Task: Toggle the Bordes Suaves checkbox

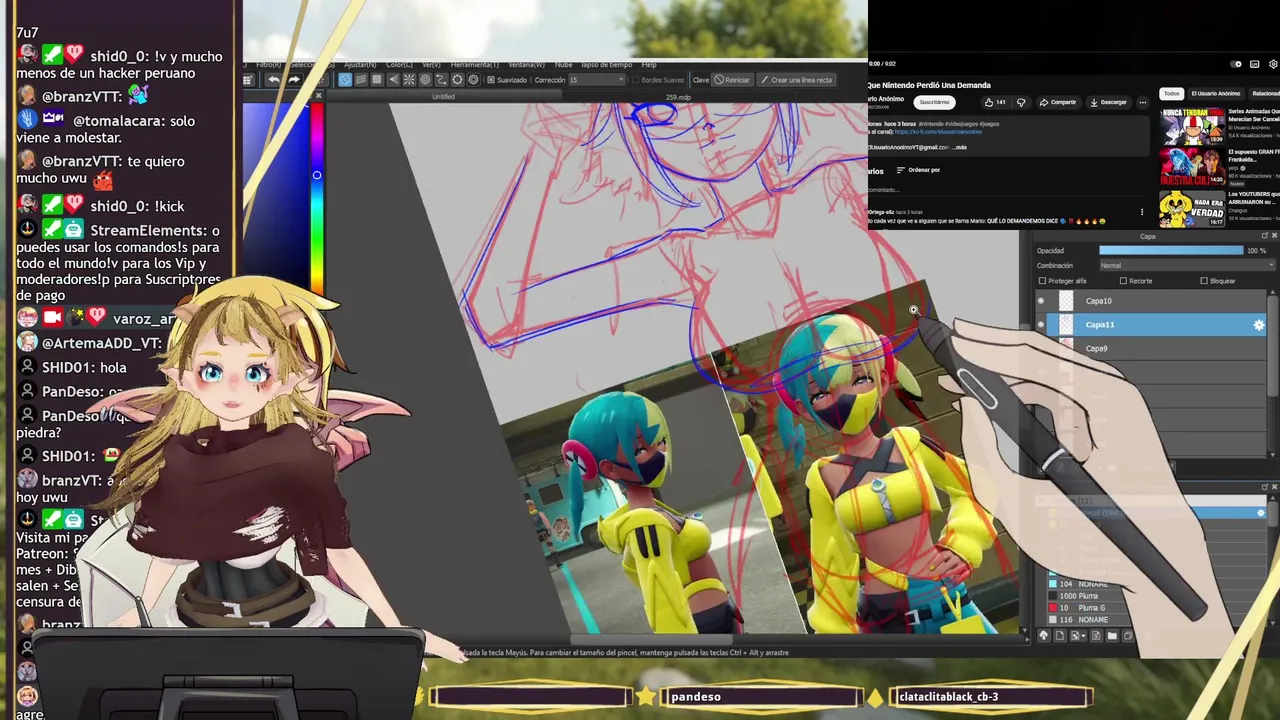Action: pos(635,79)
